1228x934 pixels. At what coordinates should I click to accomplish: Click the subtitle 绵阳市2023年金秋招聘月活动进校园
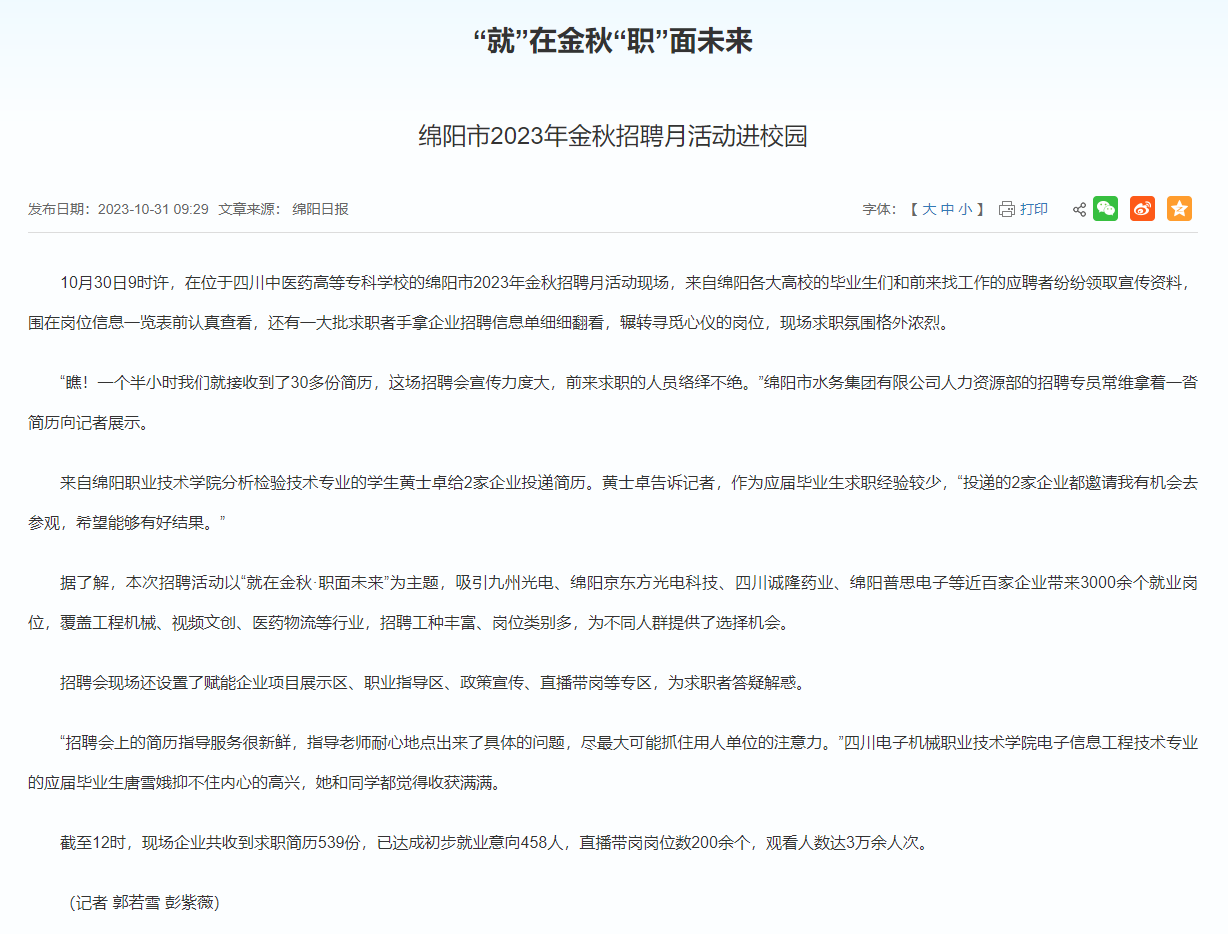point(613,137)
